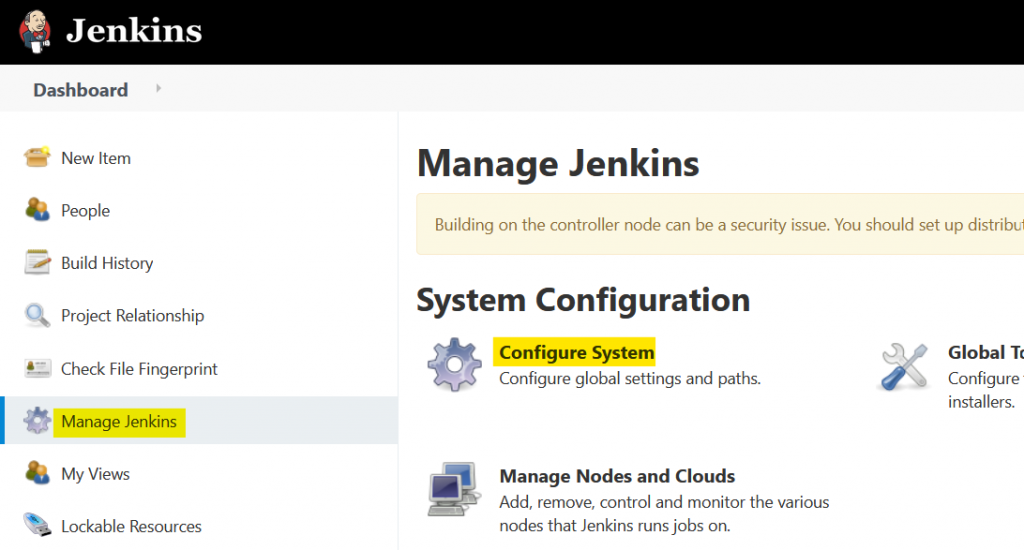
Task: Open My Views link
Action: (x=95, y=474)
